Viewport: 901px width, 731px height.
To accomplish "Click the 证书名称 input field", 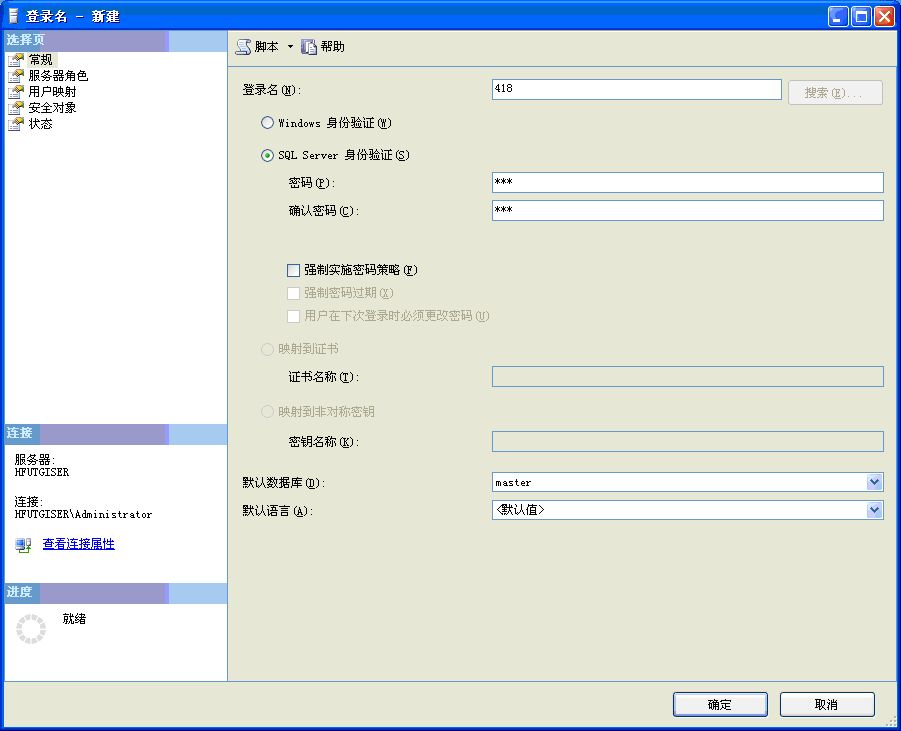I will (x=688, y=376).
